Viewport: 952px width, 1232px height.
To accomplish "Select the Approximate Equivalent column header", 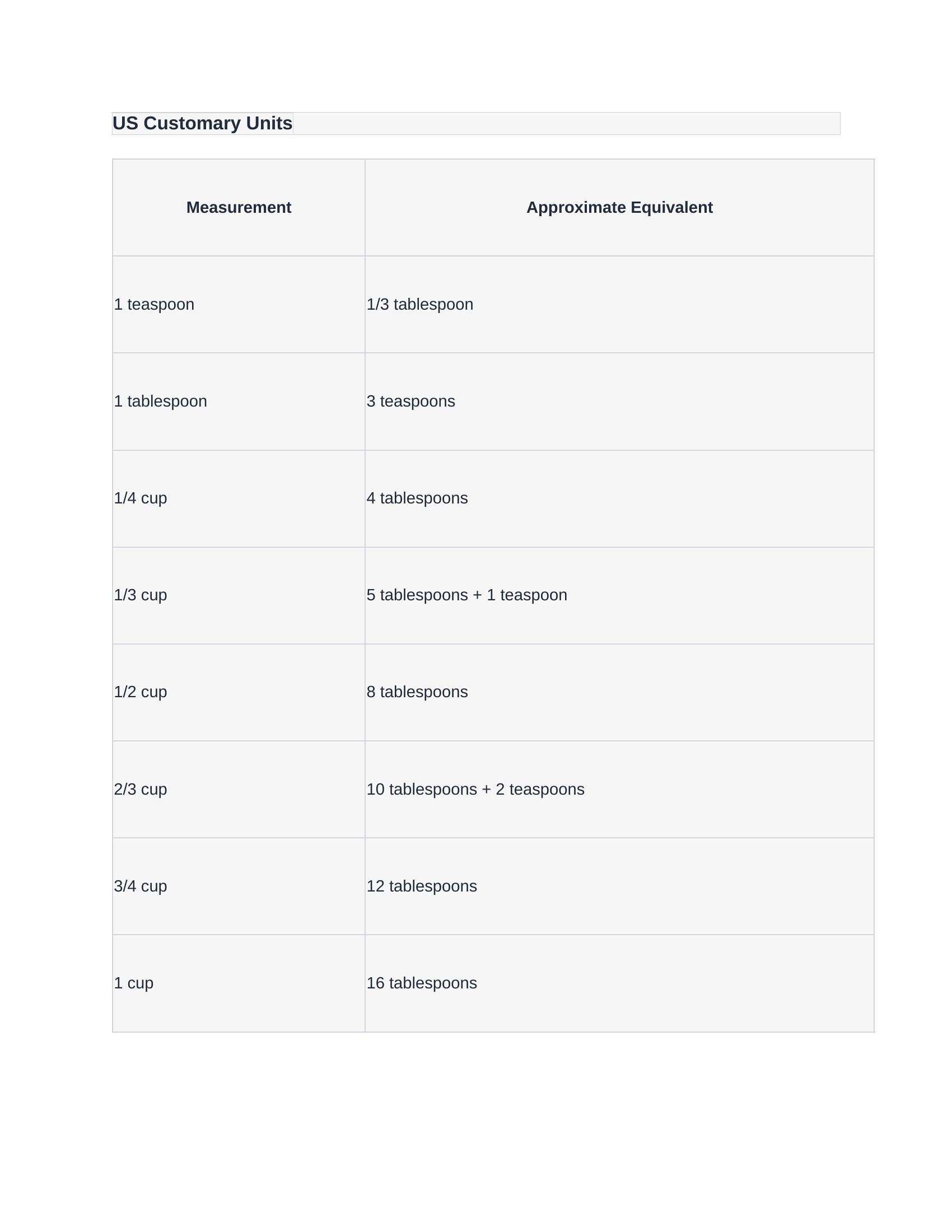I will click(x=619, y=208).
